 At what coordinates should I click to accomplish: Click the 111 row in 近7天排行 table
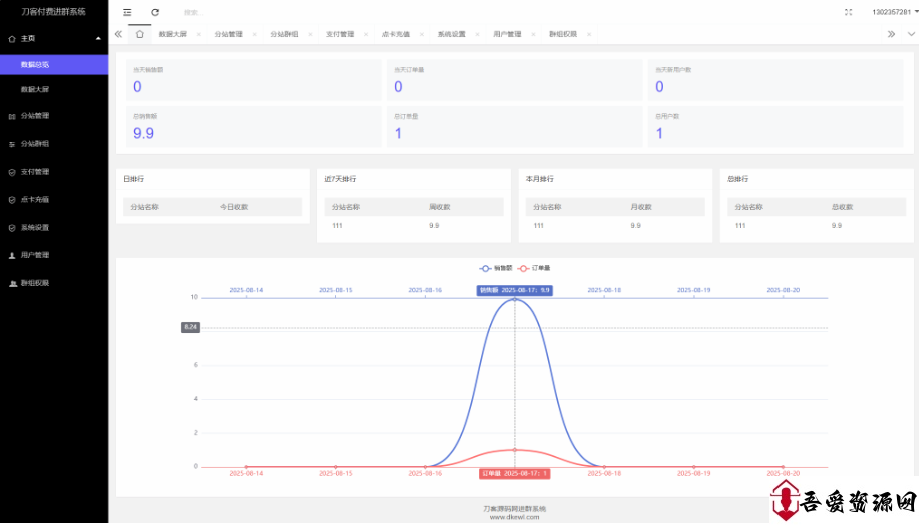[x=414, y=226]
